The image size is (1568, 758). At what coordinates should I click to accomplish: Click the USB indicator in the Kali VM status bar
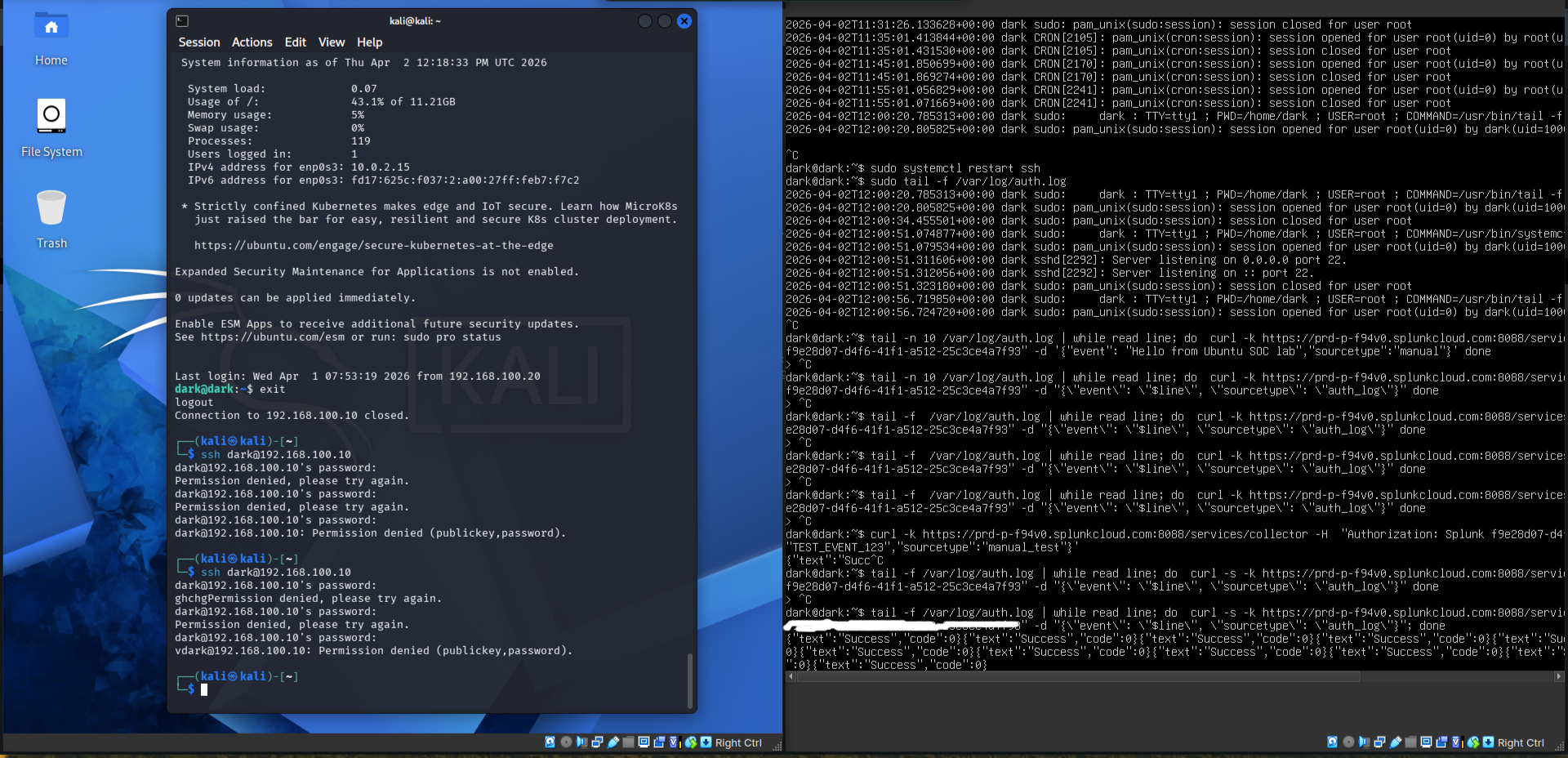(612, 742)
